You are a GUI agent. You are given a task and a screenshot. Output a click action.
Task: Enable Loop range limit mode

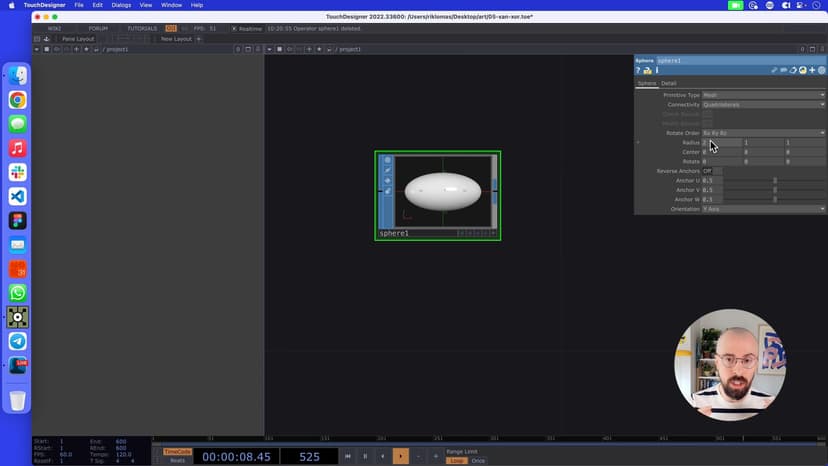[x=456, y=460]
